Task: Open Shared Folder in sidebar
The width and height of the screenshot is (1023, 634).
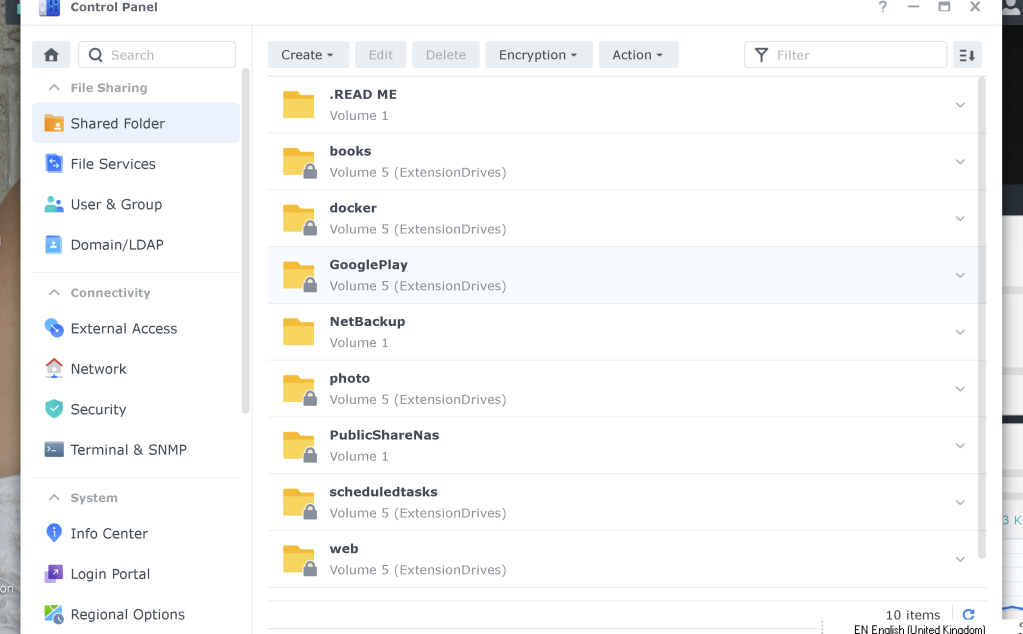Action: (x=136, y=123)
